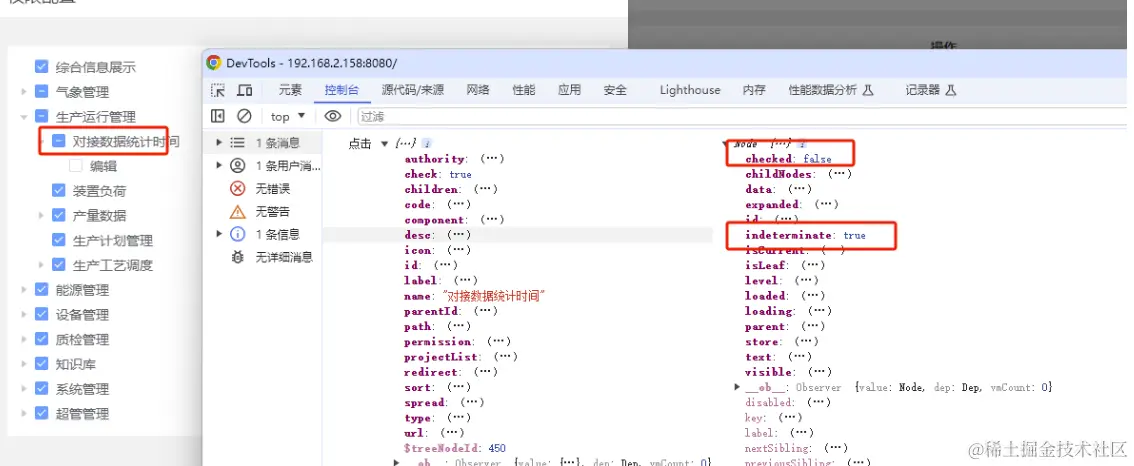
Task: Invoke the projectList property getter (…)
Action: tap(506, 357)
